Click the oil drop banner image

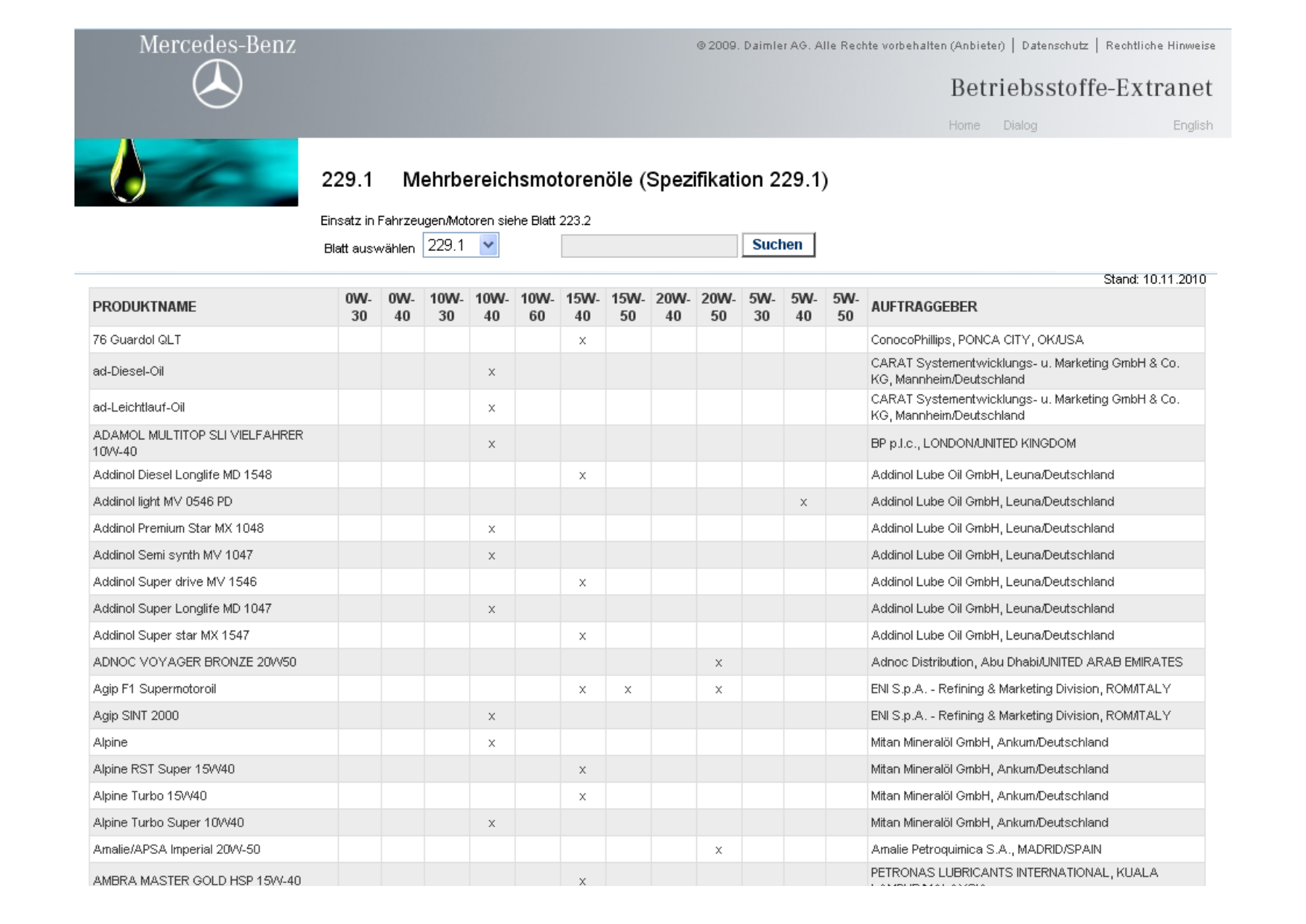[x=186, y=172]
